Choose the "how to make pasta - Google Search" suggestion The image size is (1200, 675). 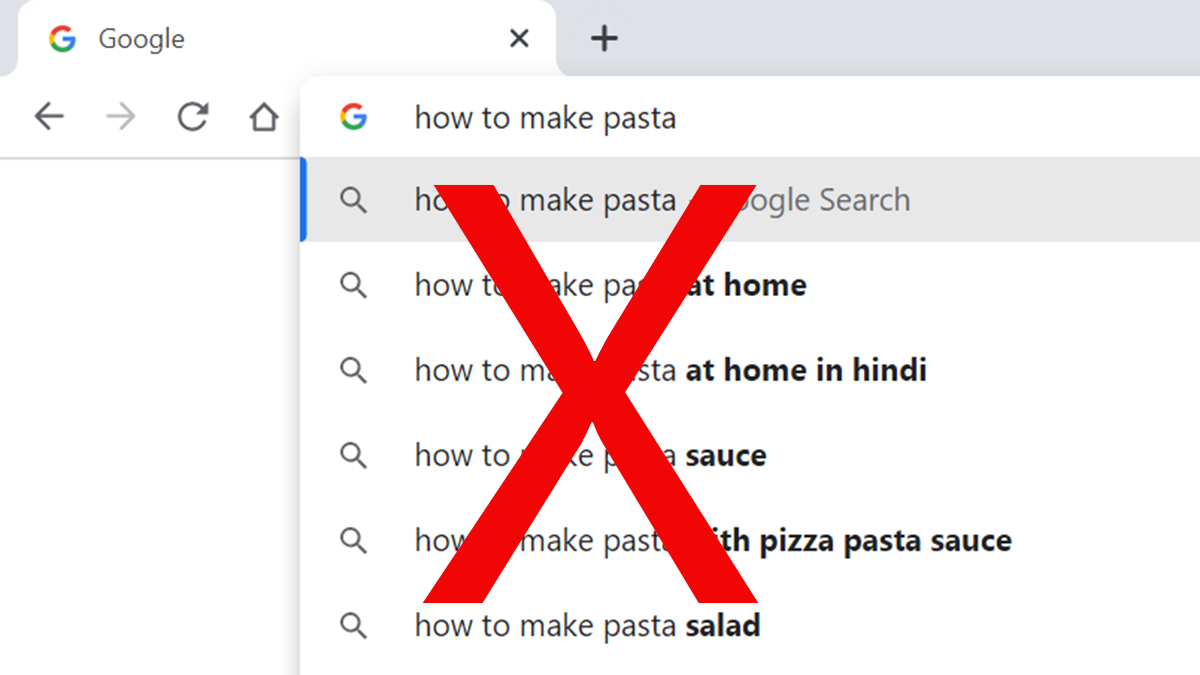pyautogui.click(x=662, y=200)
